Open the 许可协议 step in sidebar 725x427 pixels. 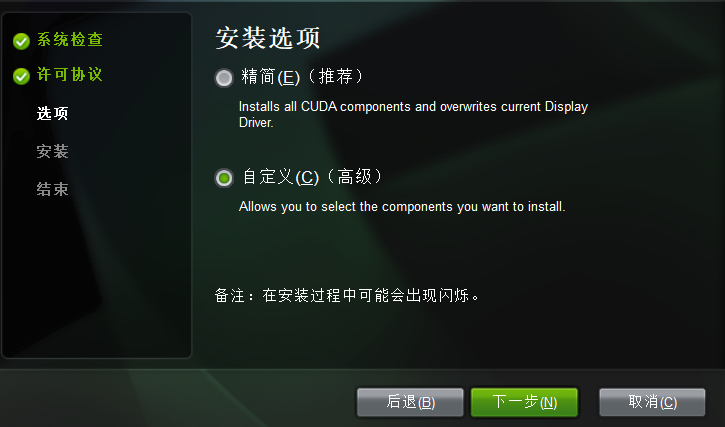point(70,74)
